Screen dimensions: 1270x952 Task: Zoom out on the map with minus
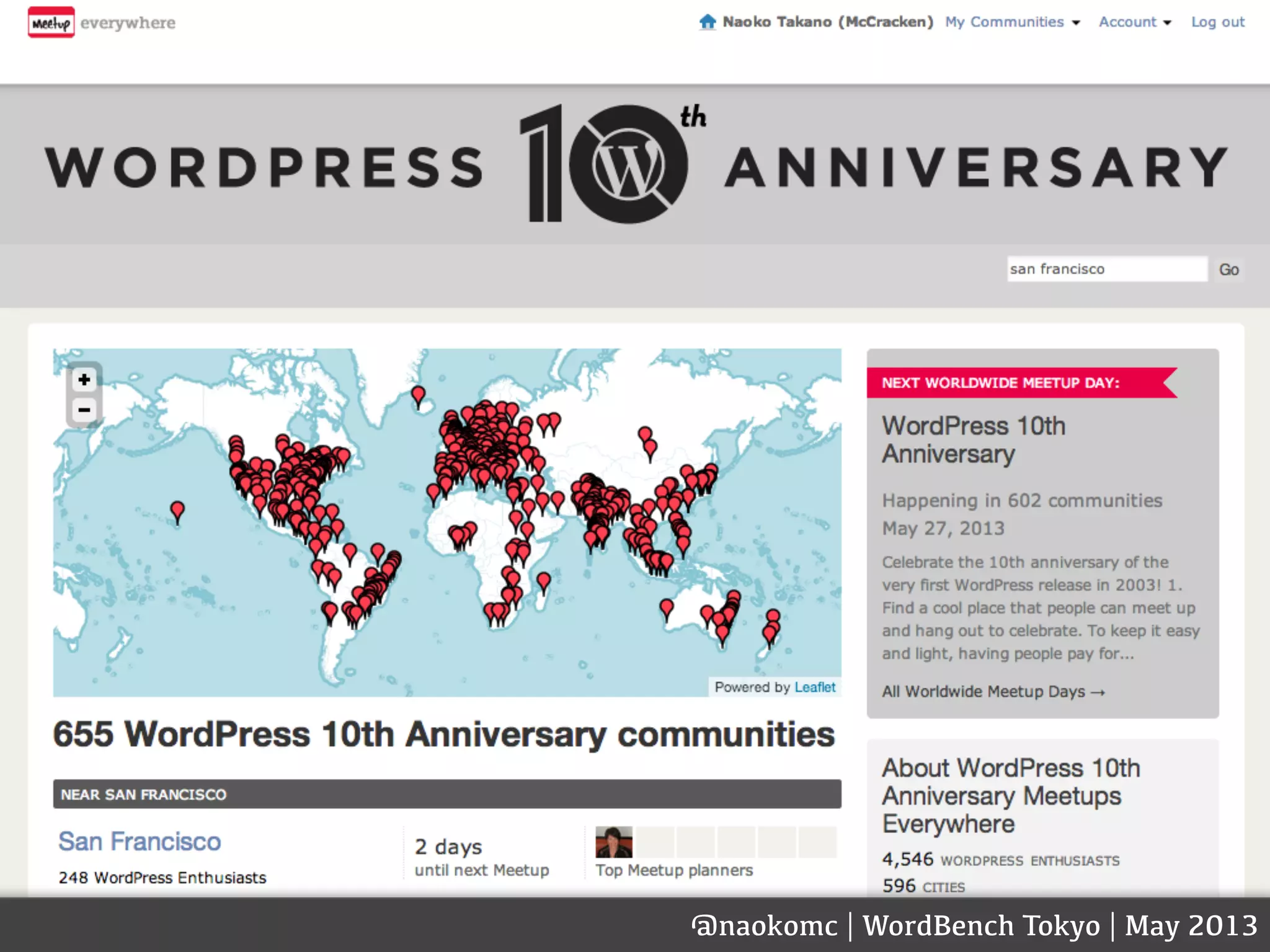pos(84,410)
